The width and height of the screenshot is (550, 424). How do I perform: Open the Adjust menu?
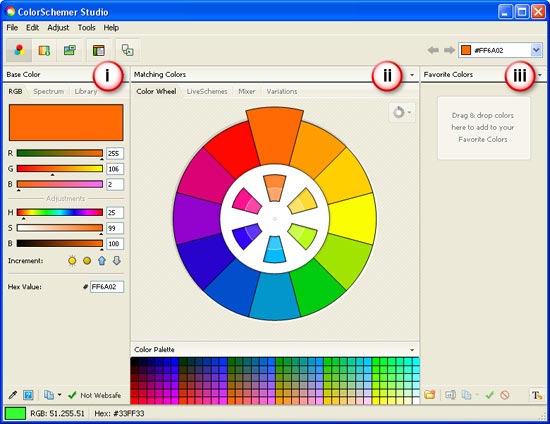pos(58,27)
